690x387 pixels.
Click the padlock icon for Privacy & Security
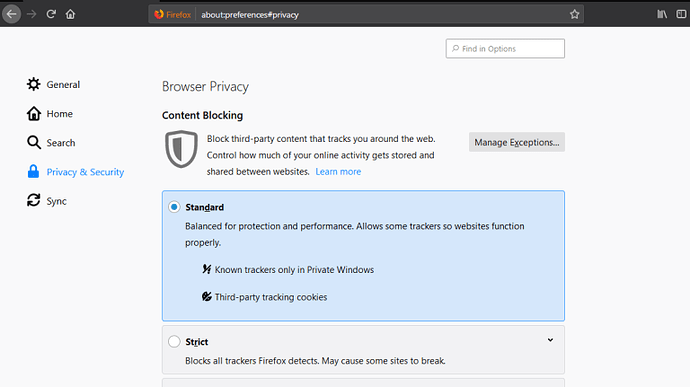pos(33,172)
